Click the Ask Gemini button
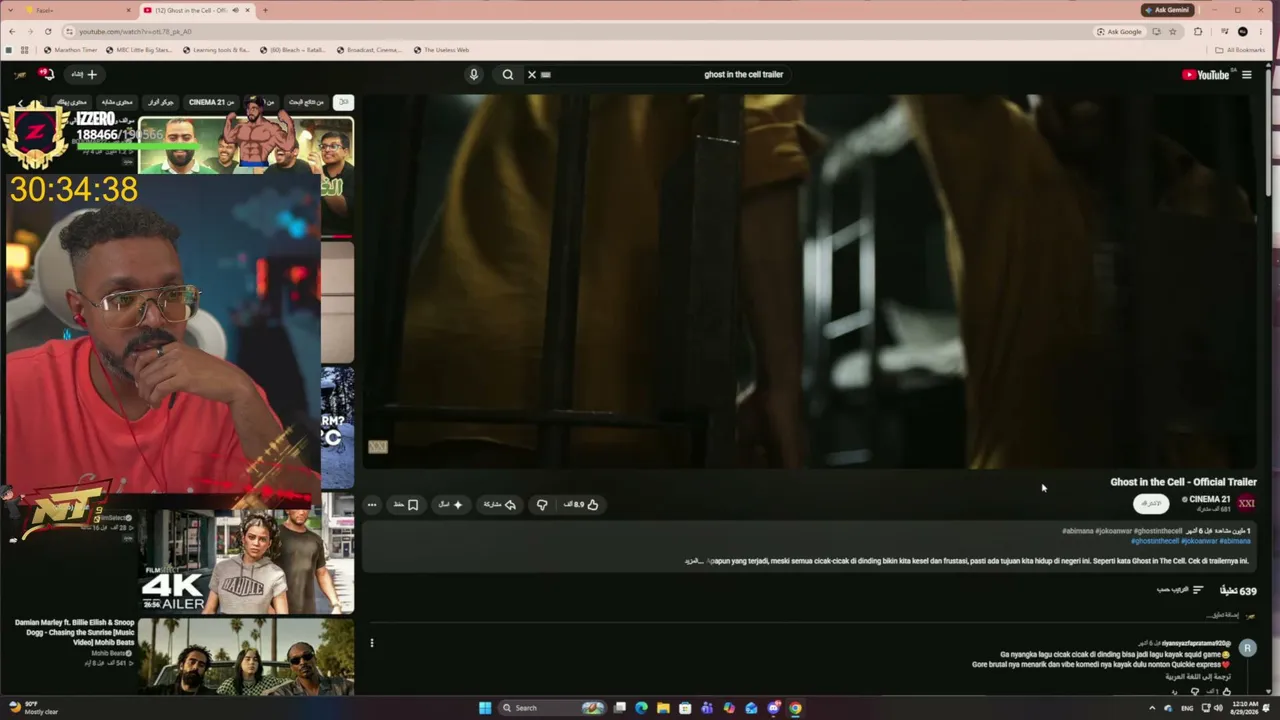This screenshot has width=1280, height=720. 1168,10
